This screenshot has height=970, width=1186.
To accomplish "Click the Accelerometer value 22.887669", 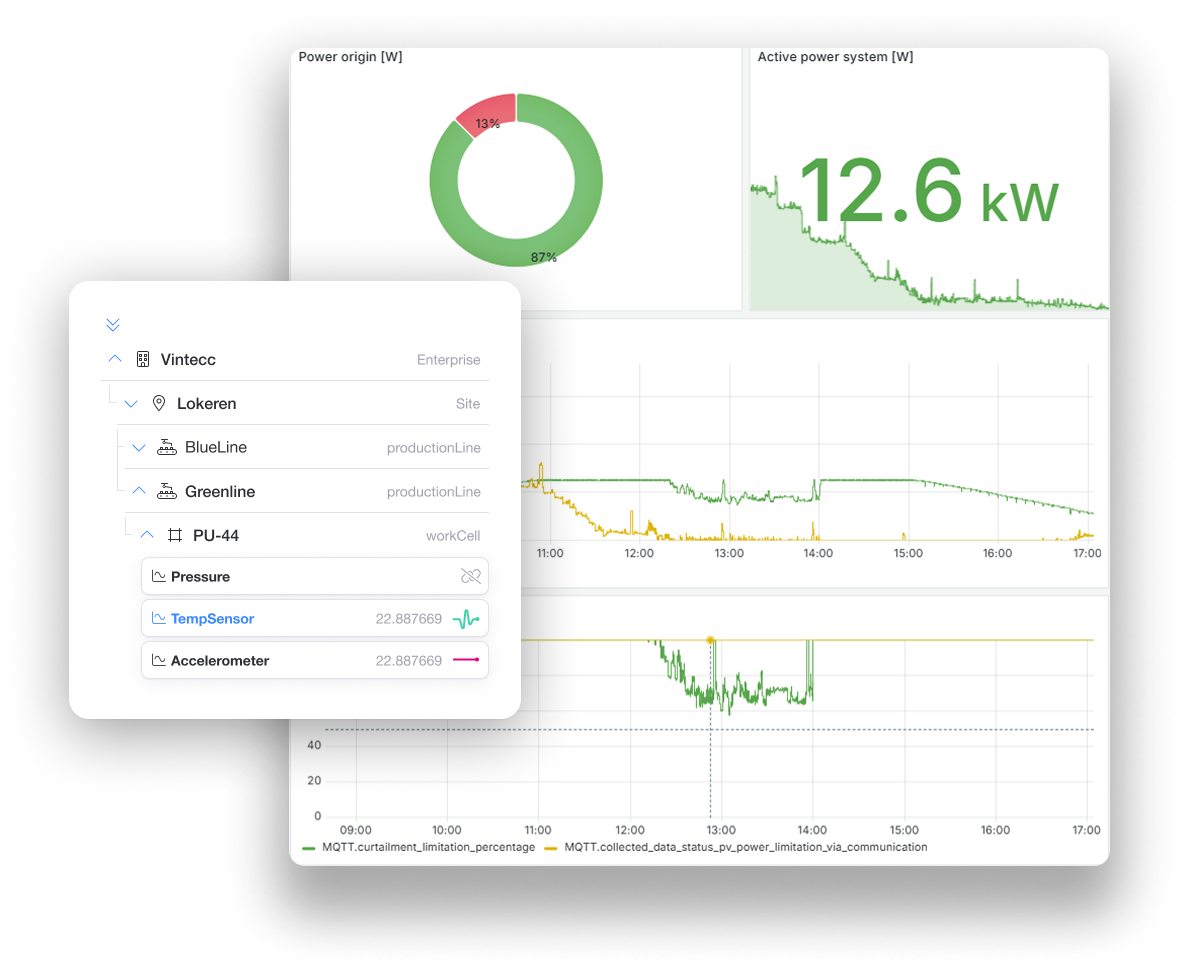I will tap(408, 661).
